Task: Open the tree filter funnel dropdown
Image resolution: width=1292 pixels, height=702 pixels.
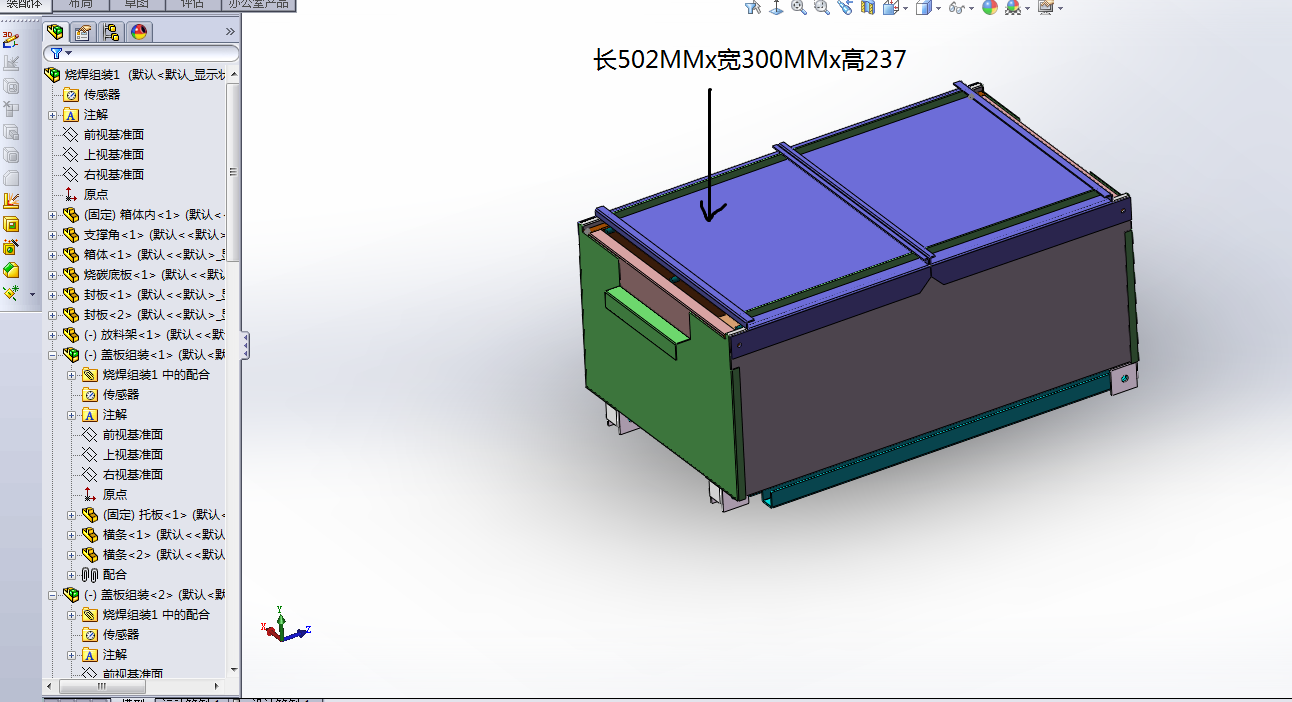Action: 60,53
